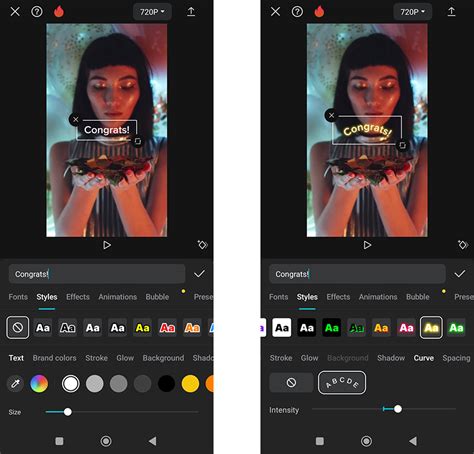Open Effects tab in right screen

[338, 297]
